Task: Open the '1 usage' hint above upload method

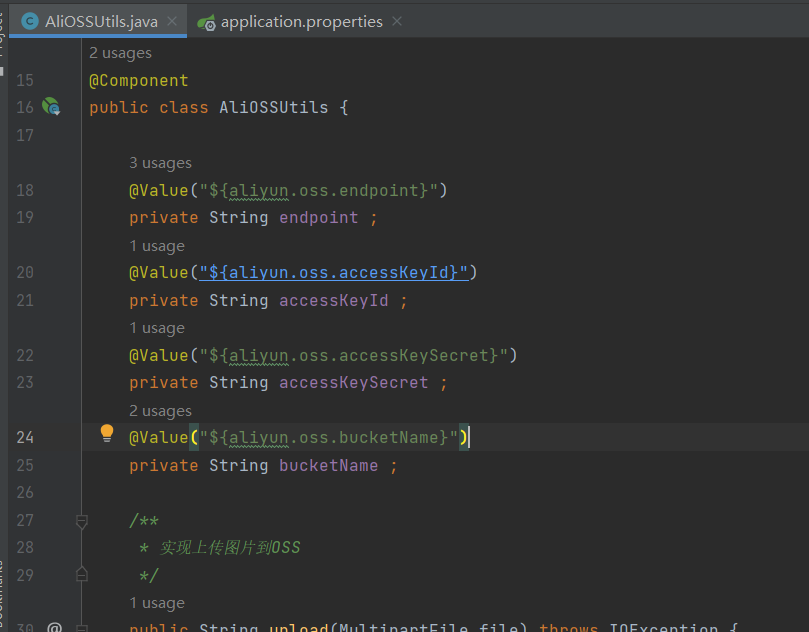Action: pos(157,603)
